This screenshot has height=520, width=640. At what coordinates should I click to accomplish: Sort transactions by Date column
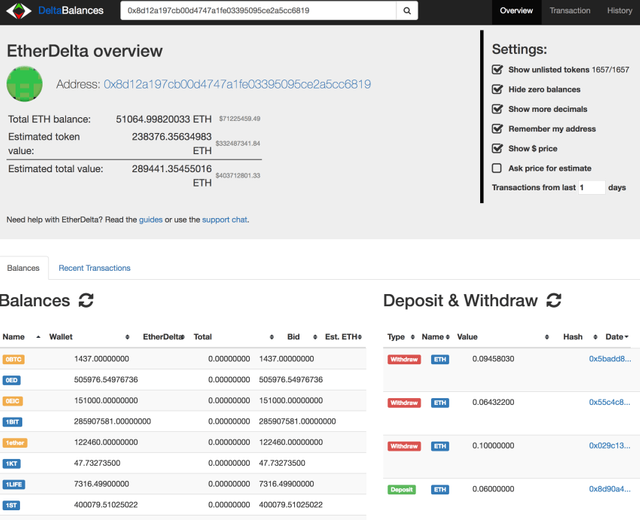point(617,337)
